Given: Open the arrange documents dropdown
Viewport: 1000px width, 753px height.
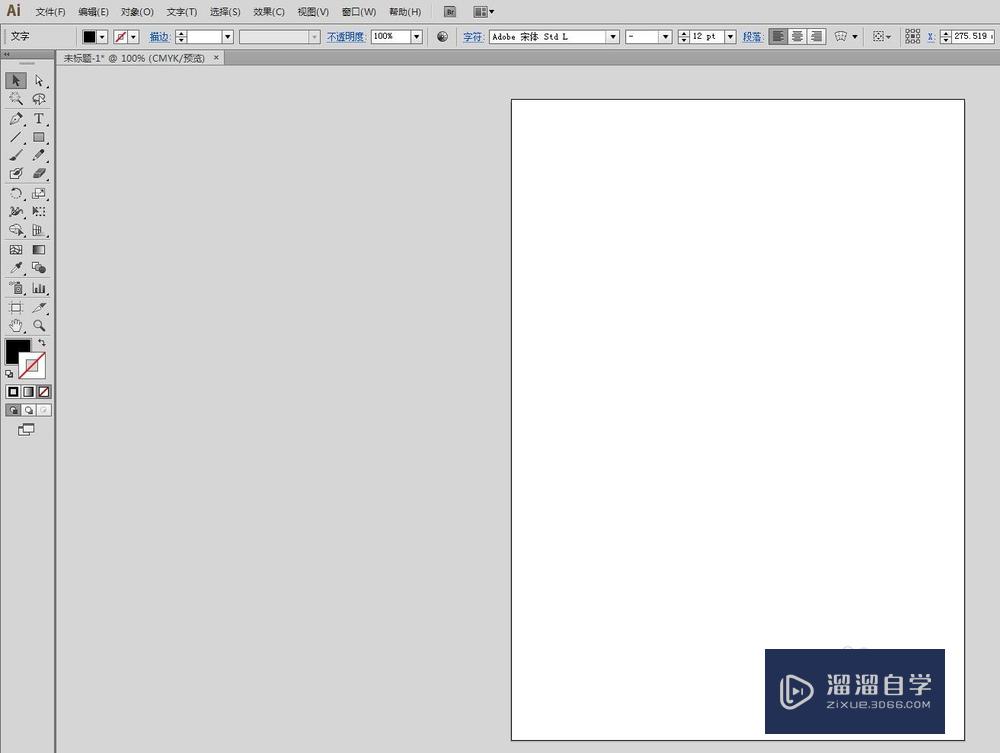Looking at the screenshot, I should tap(484, 11).
